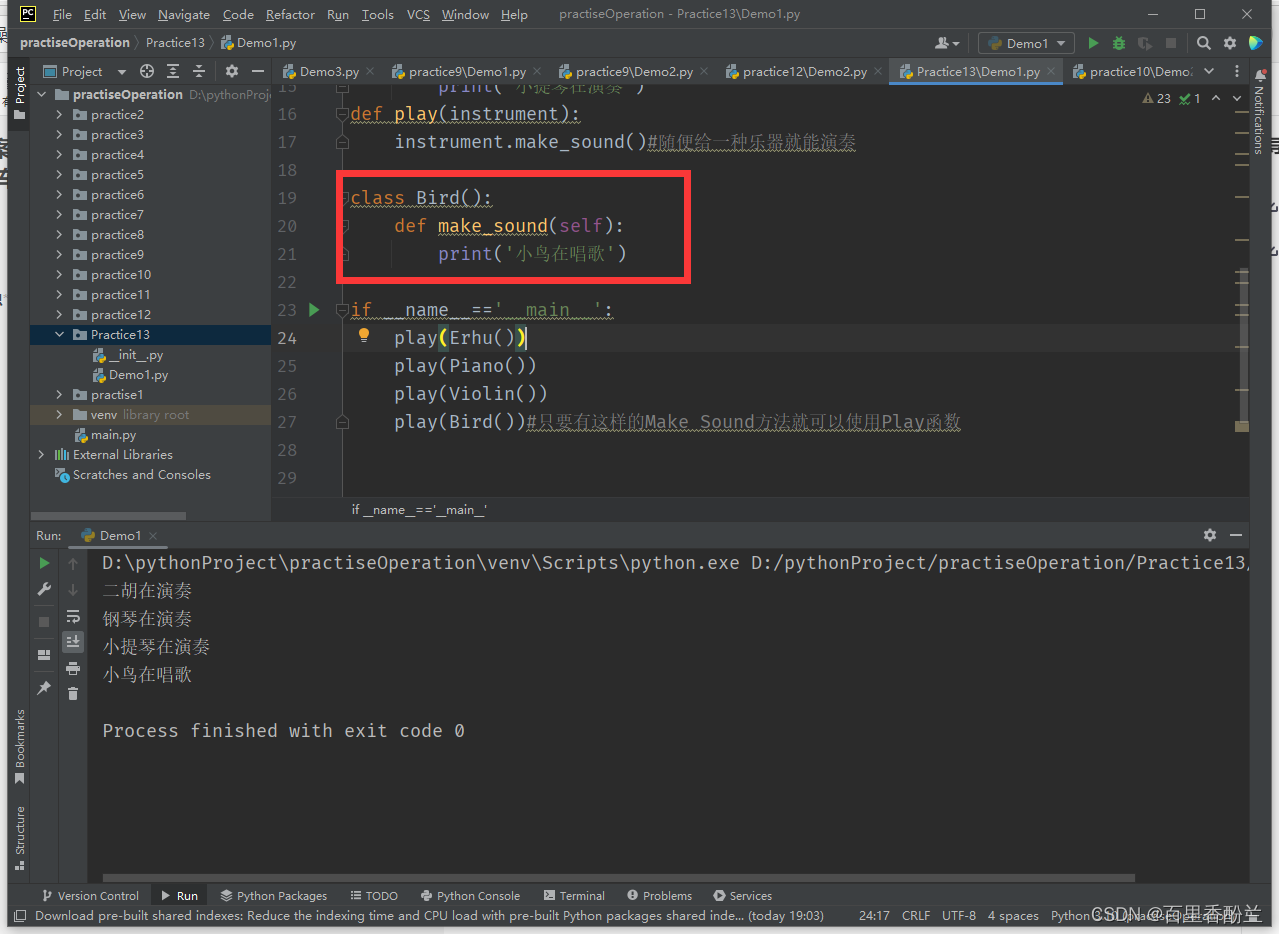The height and width of the screenshot is (934, 1279).
Task: Toggle scroll to end in Run console
Action: [73, 642]
